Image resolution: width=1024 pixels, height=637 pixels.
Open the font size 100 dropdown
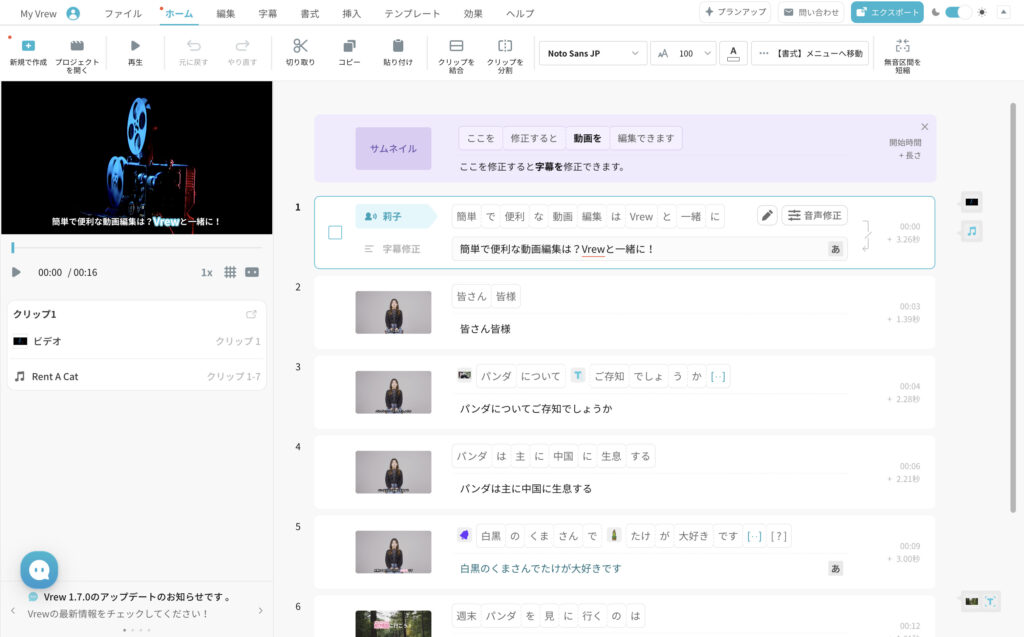pyautogui.click(x=684, y=54)
